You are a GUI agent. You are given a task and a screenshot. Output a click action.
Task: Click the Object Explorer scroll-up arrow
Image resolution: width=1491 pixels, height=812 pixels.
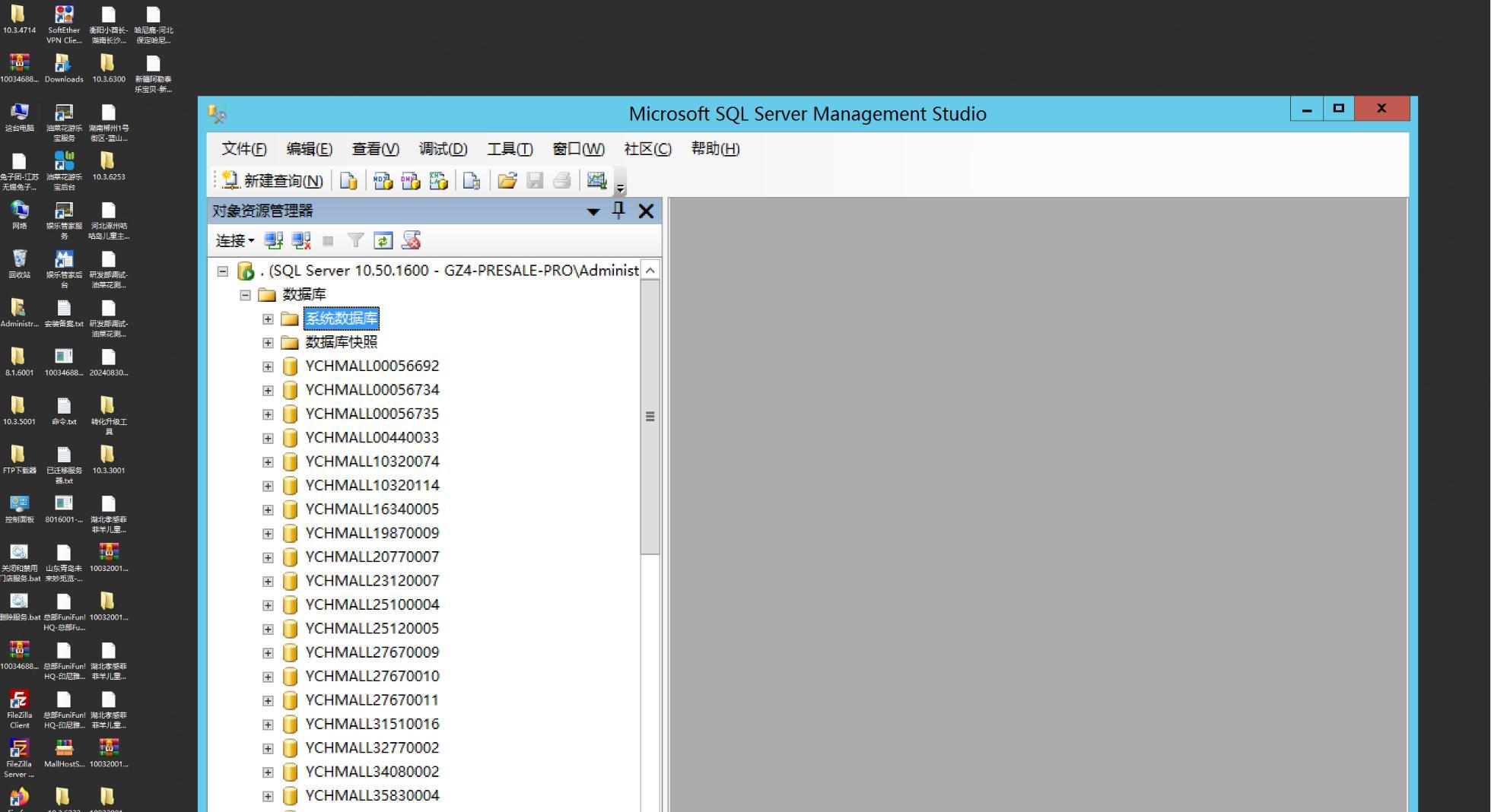[x=650, y=271]
